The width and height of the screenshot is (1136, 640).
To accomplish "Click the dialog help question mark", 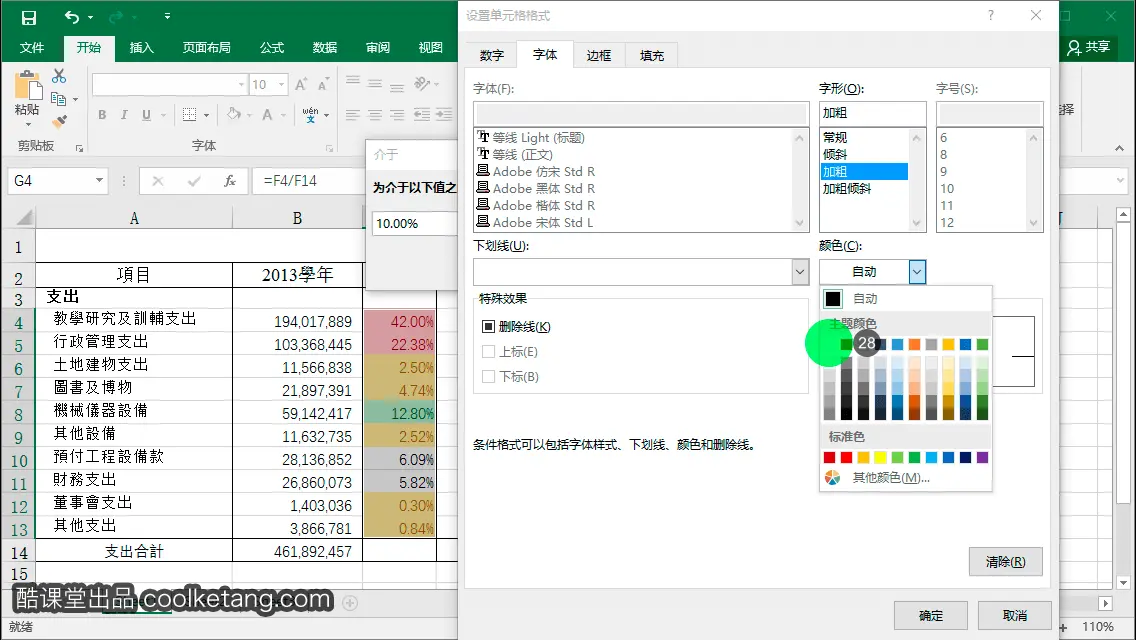I will [x=990, y=15].
